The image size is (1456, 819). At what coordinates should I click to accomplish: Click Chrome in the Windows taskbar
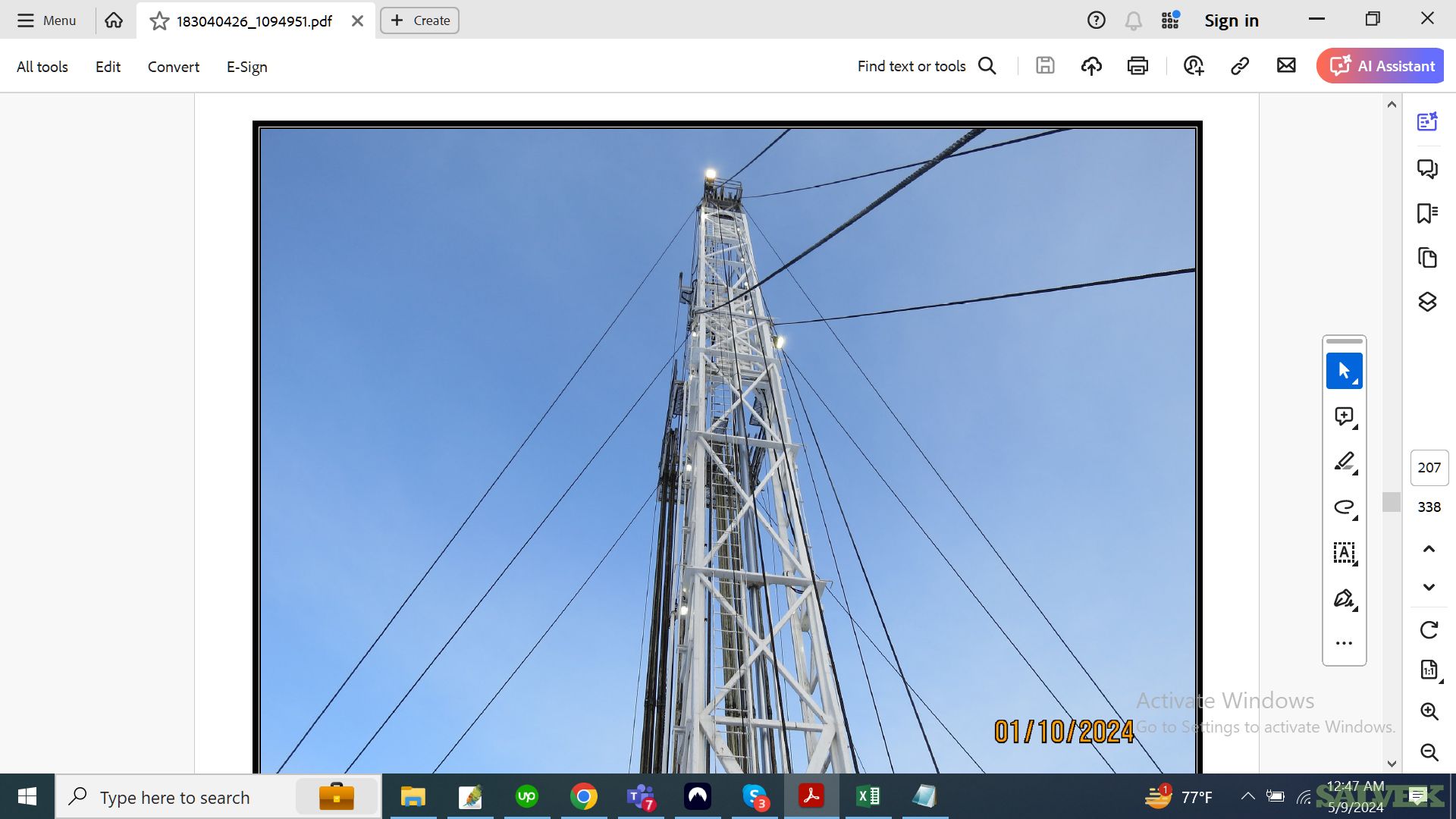[x=583, y=796]
